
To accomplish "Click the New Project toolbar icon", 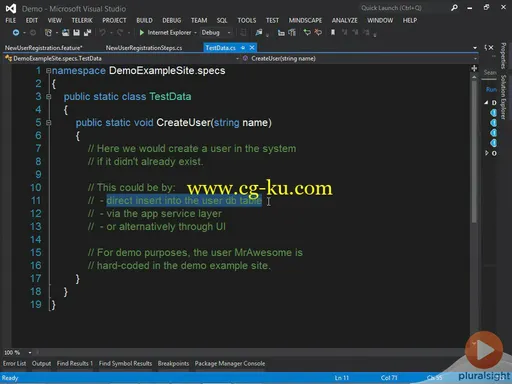I will click(x=48, y=32).
